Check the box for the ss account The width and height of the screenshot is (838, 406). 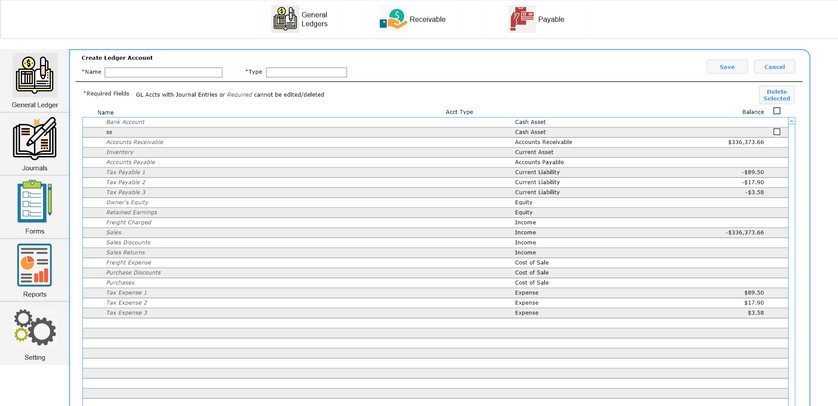[x=777, y=132]
